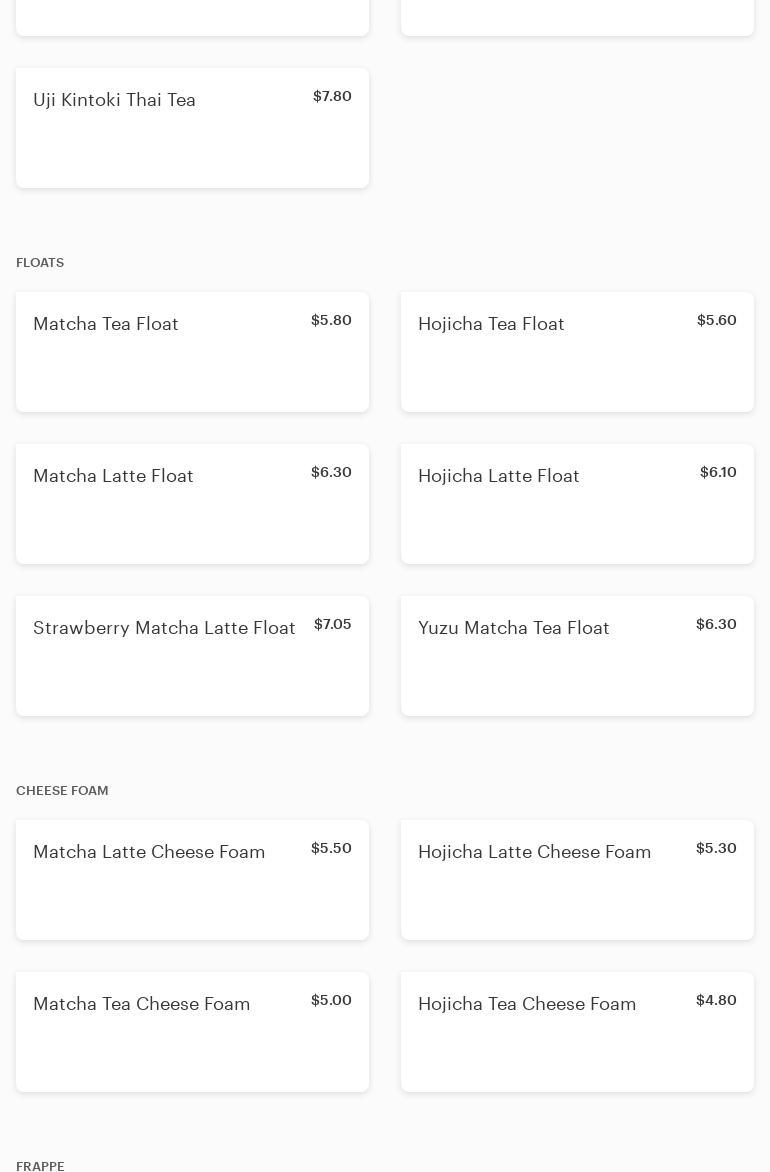Select Hojicha Latte Float
770x1172 pixels.
(x=577, y=504)
